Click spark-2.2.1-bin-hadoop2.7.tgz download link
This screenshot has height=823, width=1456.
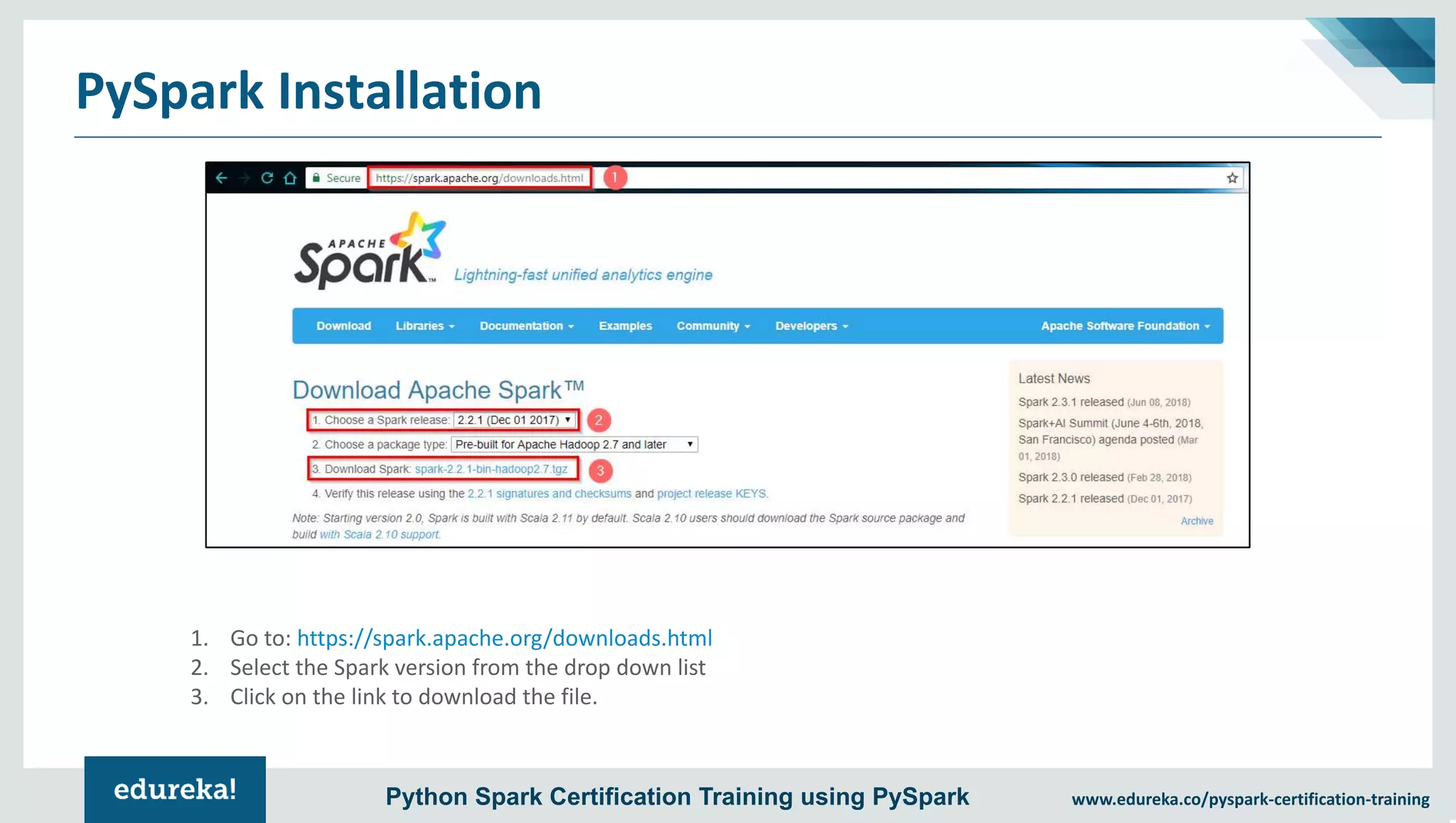click(x=491, y=469)
